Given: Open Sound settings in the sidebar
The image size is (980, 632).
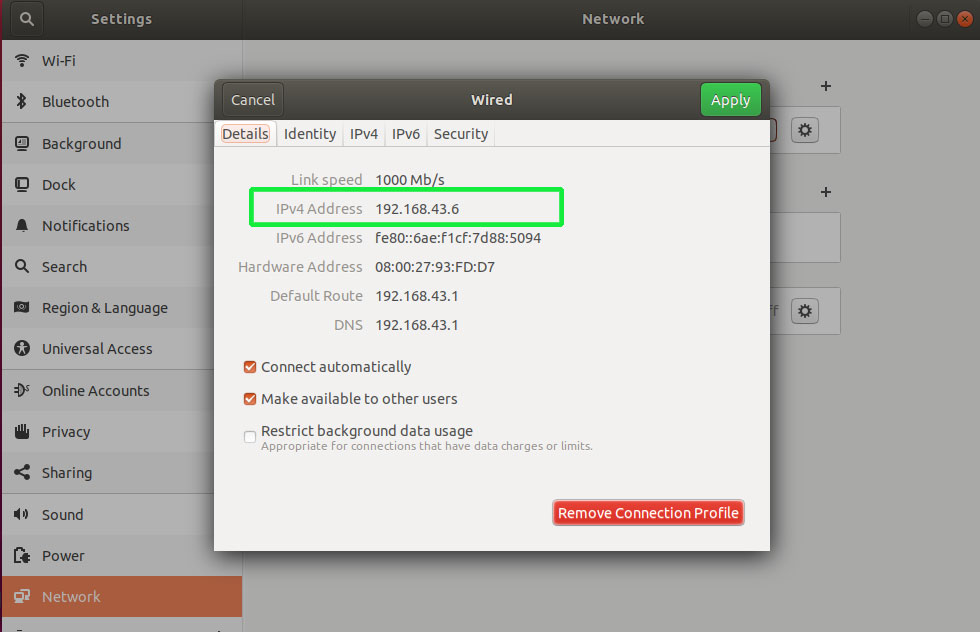Looking at the screenshot, I should 62,515.
